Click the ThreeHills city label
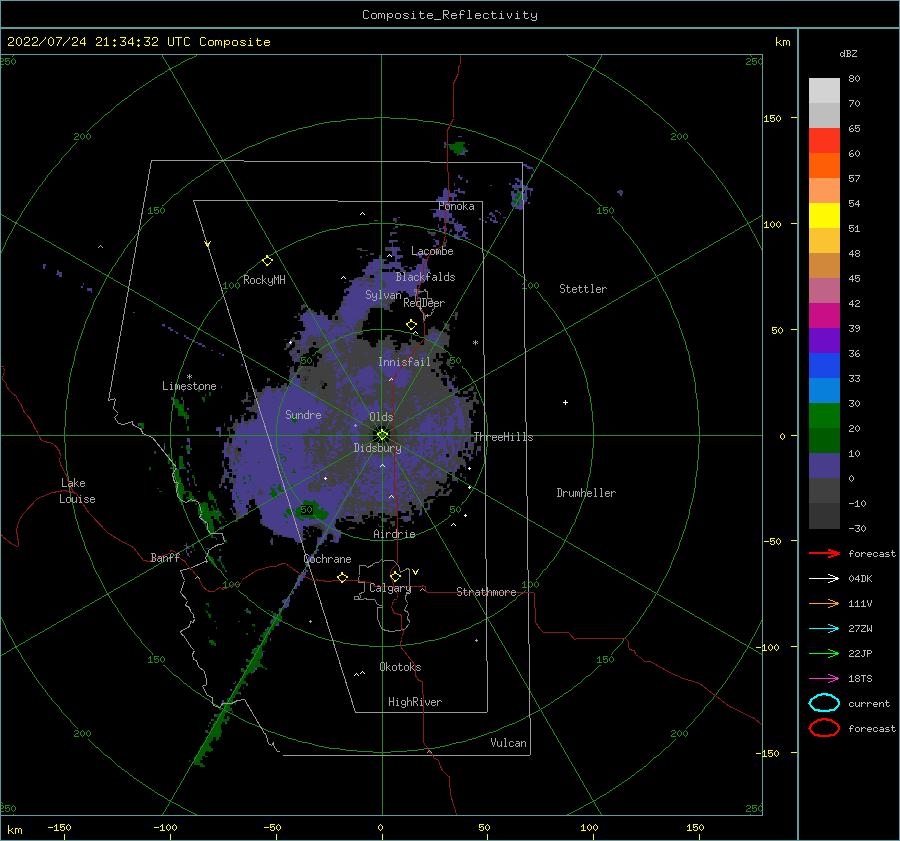 pos(503,437)
